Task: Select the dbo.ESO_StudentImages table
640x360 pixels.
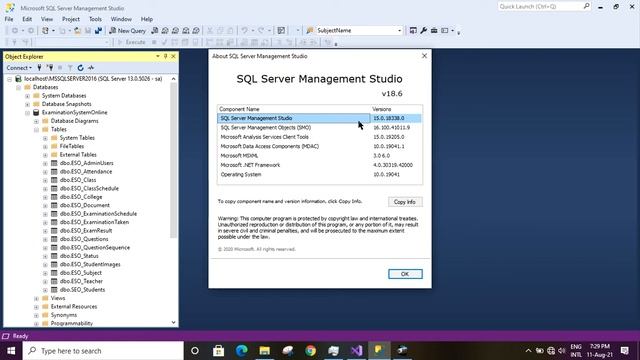Action: [x=90, y=264]
